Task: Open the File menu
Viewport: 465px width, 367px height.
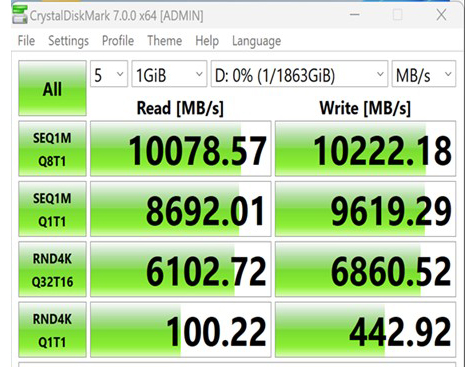Action: coord(26,41)
